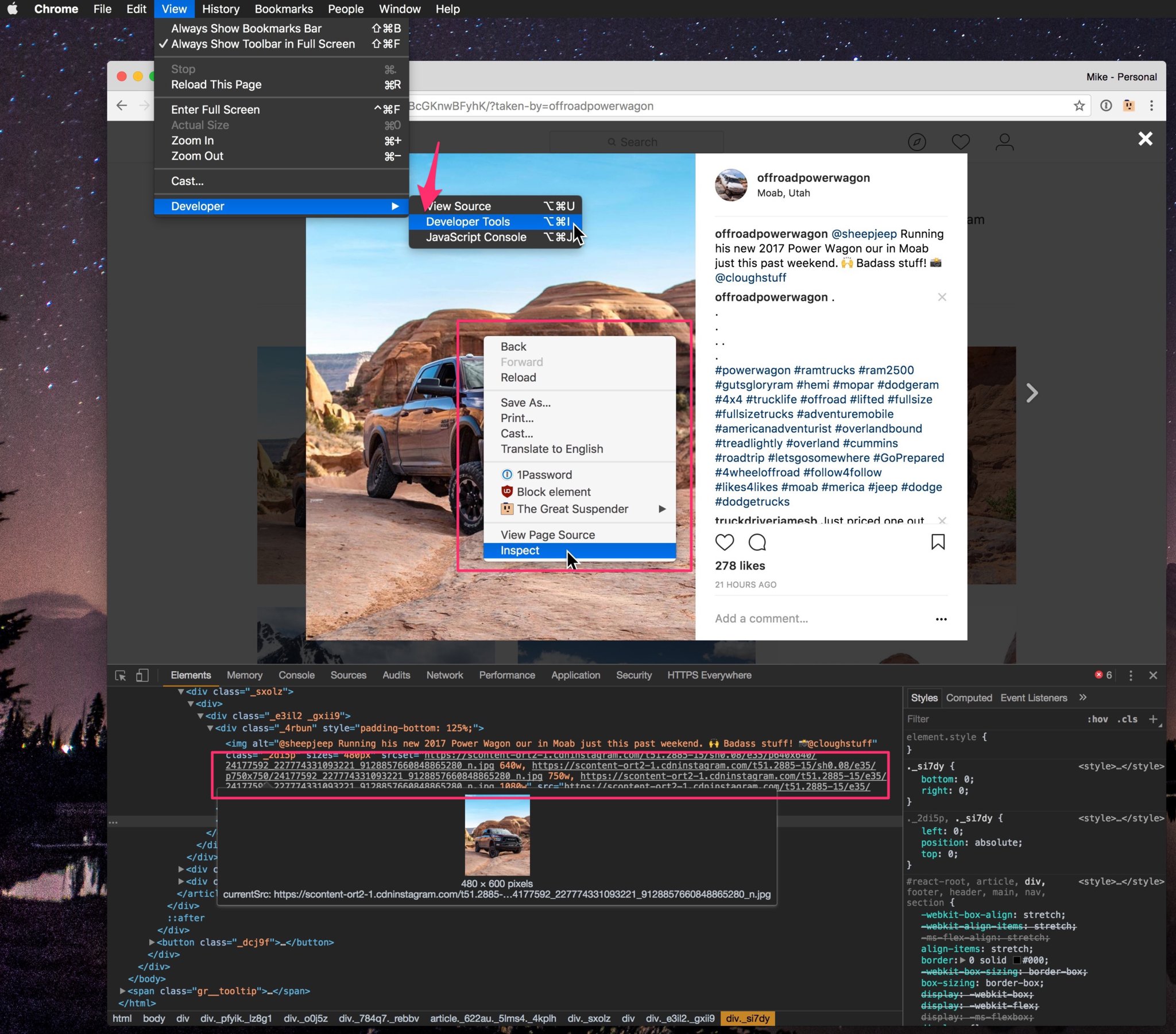
Task: Click Reload This Page menu item
Action: [x=281, y=84]
